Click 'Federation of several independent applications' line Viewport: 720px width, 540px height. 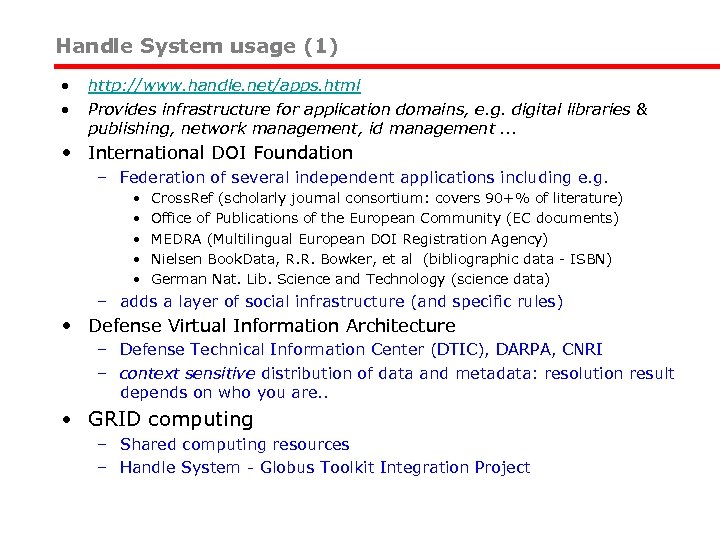364,178
